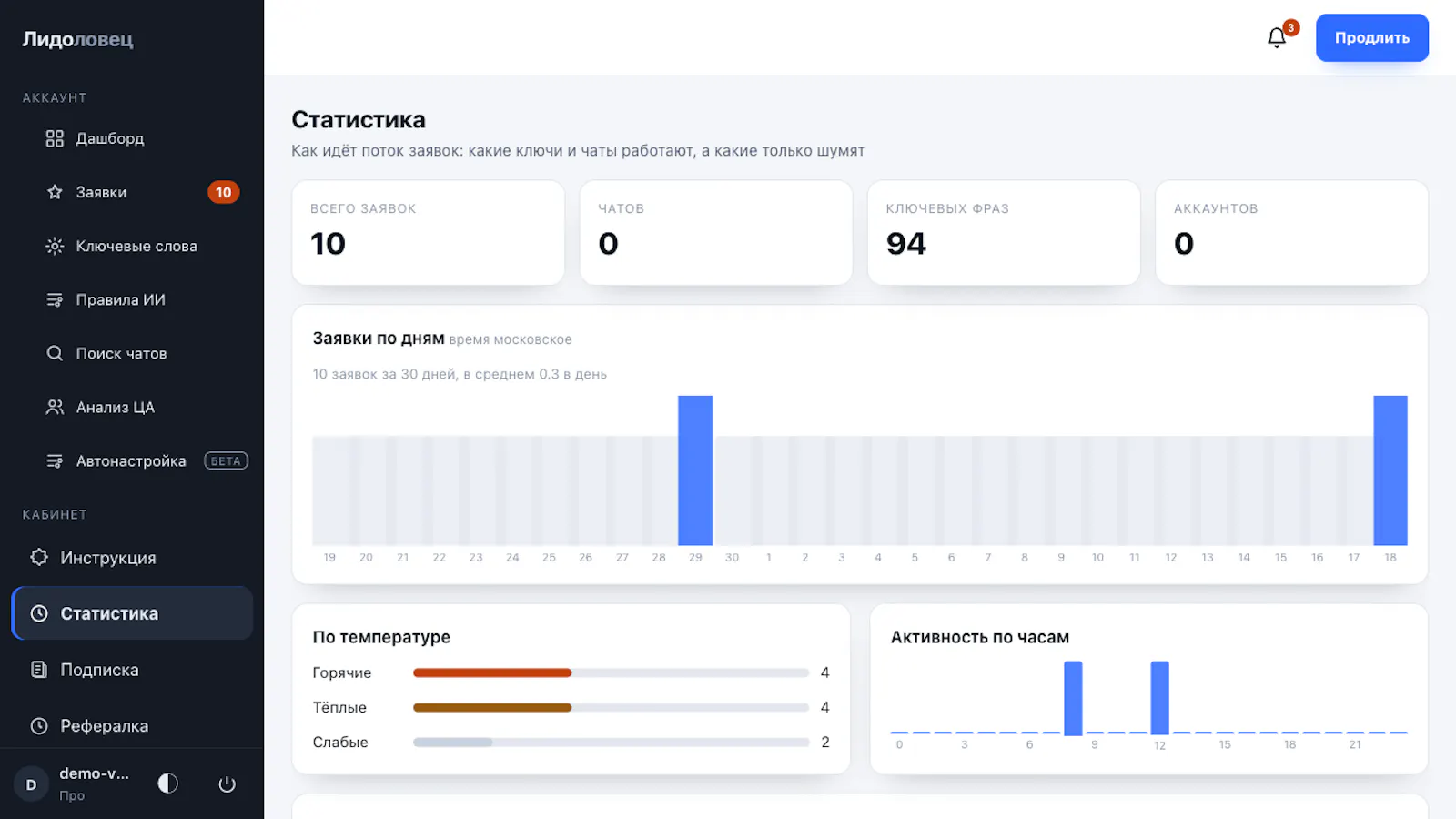Click the Дашборд grid icon
The width and height of the screenshot is (1456, 819).
(x=55, y=138)
